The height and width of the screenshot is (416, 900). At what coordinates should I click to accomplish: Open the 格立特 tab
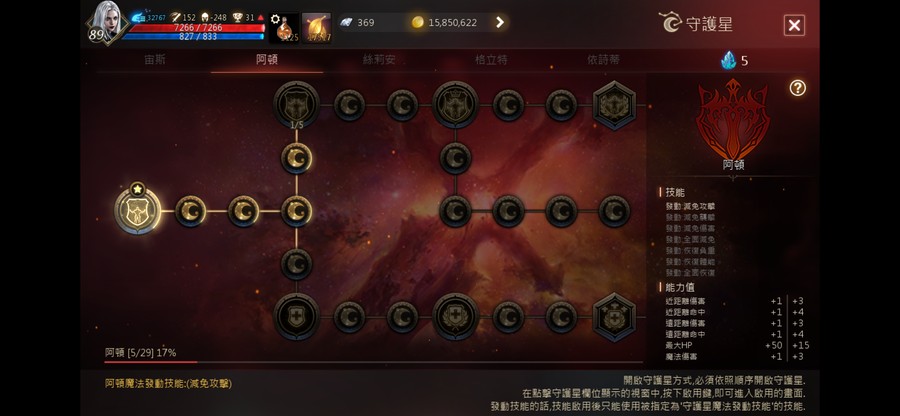pyautogui.click(x=491, y=59)
